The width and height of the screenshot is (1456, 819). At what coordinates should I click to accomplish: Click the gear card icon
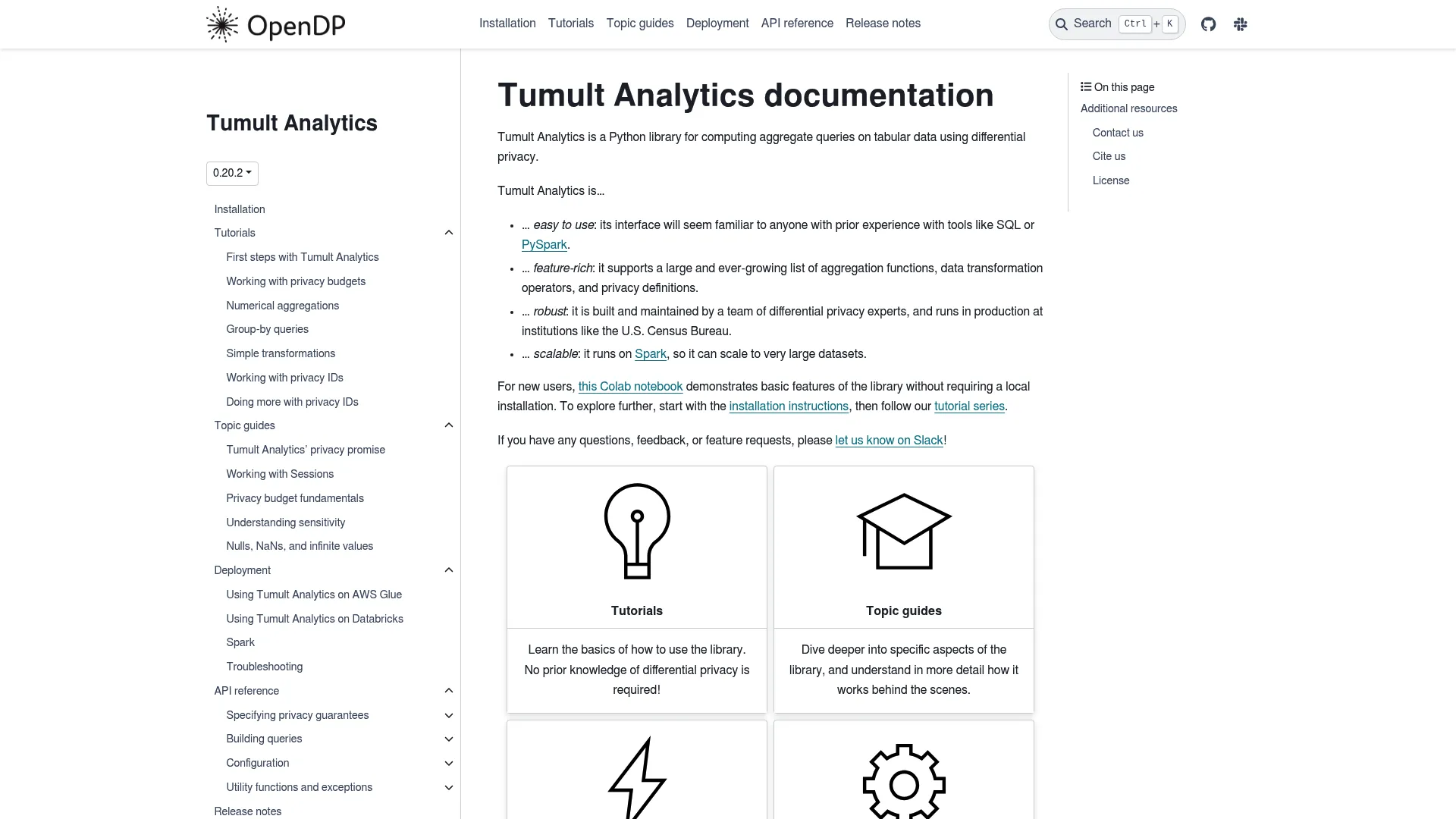904,781
